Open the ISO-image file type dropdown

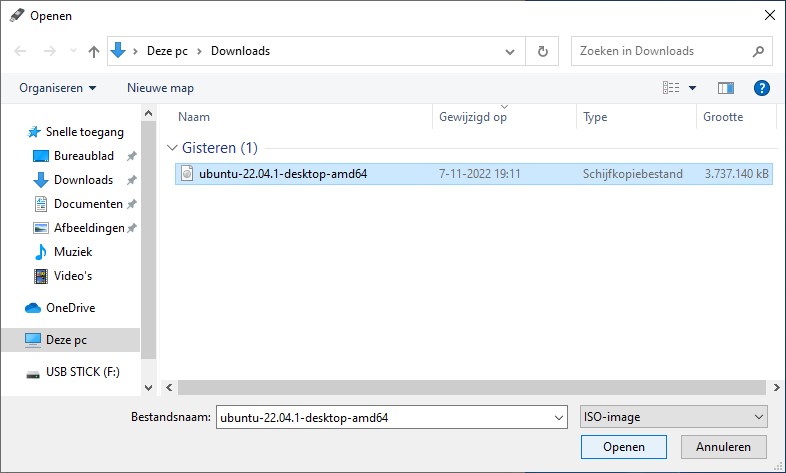[673, 416]
